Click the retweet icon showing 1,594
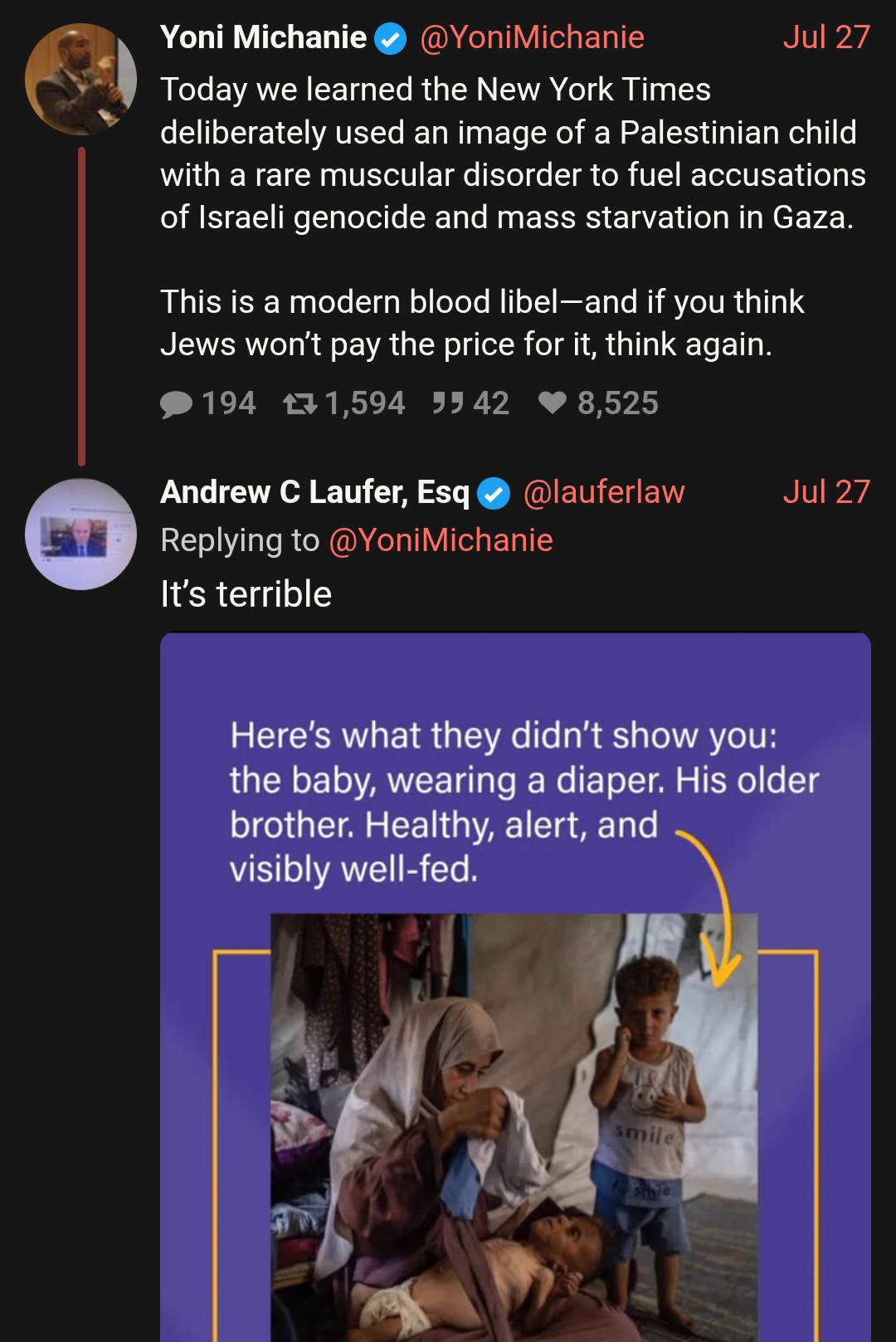 (x=299, y=404)
